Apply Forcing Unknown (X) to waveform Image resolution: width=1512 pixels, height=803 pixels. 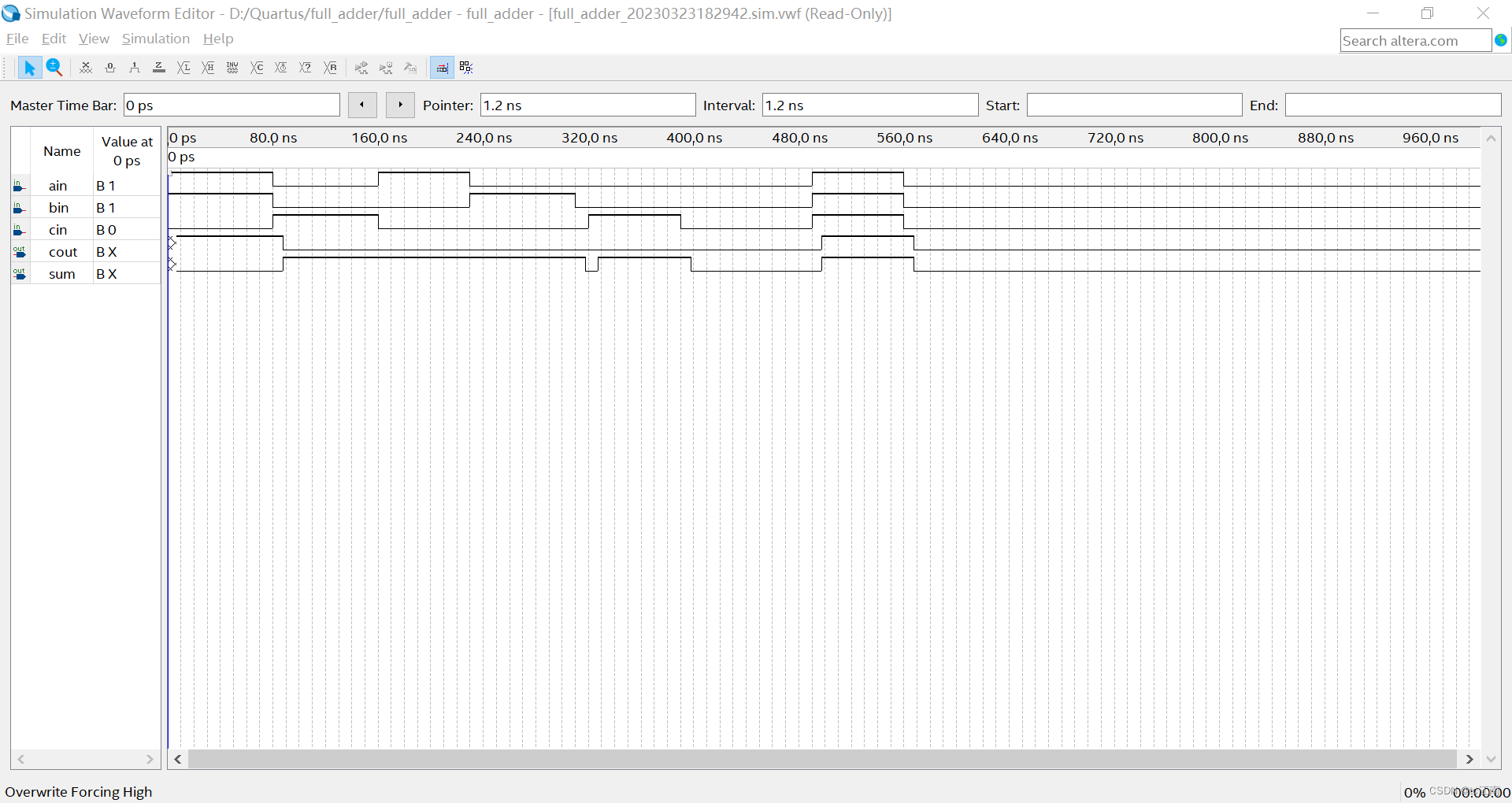[x=86, y=68]
